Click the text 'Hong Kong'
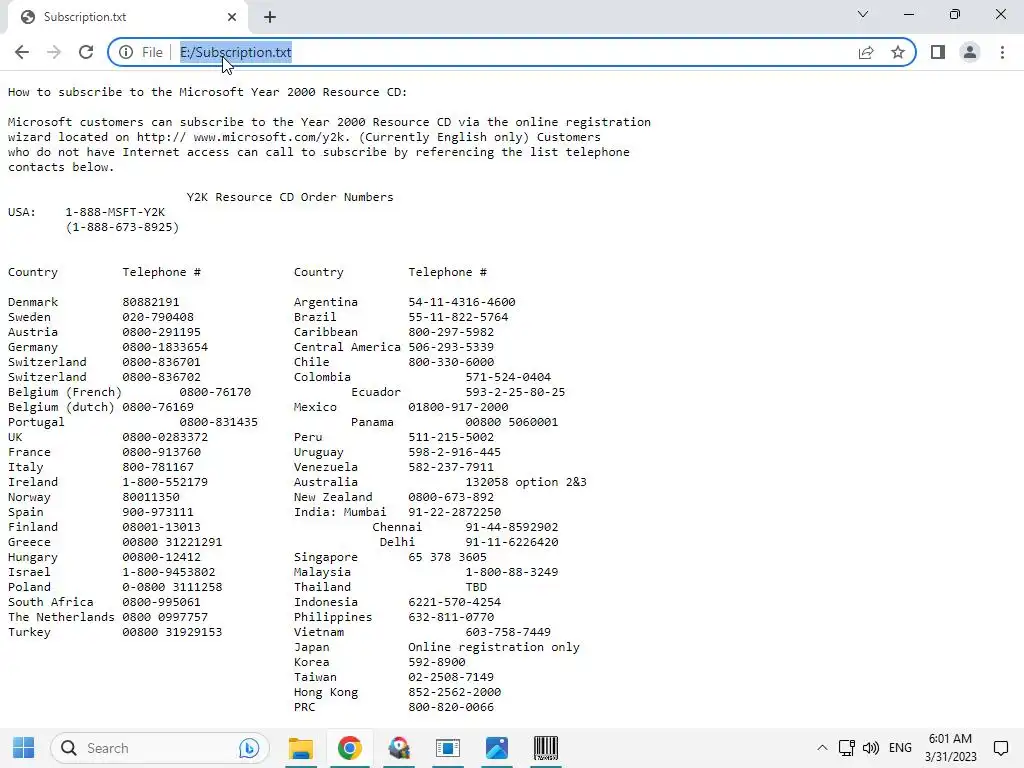Image resolution: width=1024 pixels, height=768 pixels. click(x=326, y=693)
